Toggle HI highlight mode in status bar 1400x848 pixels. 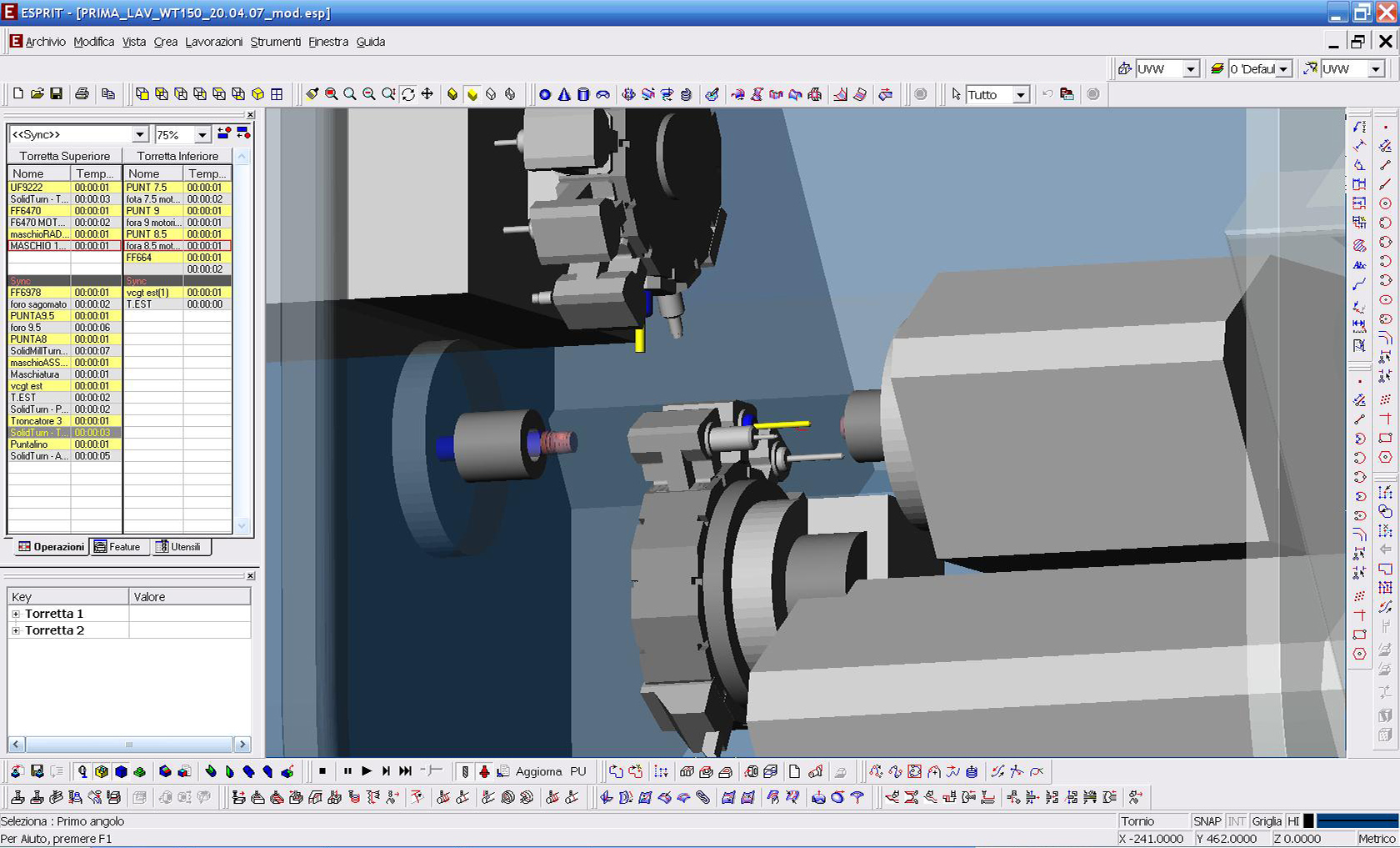coord(1292,821)
